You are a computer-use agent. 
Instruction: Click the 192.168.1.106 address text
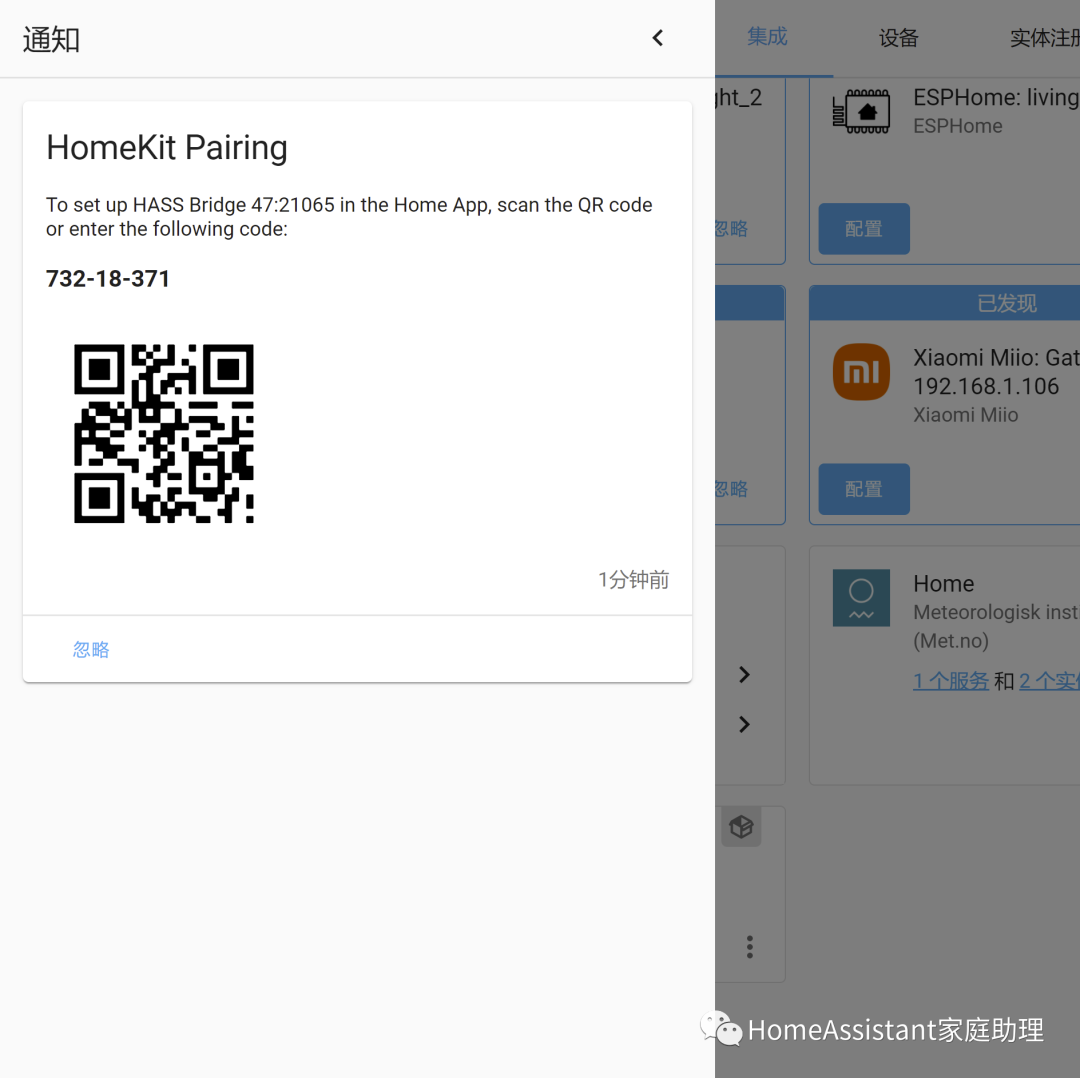(x=986, y=386)
